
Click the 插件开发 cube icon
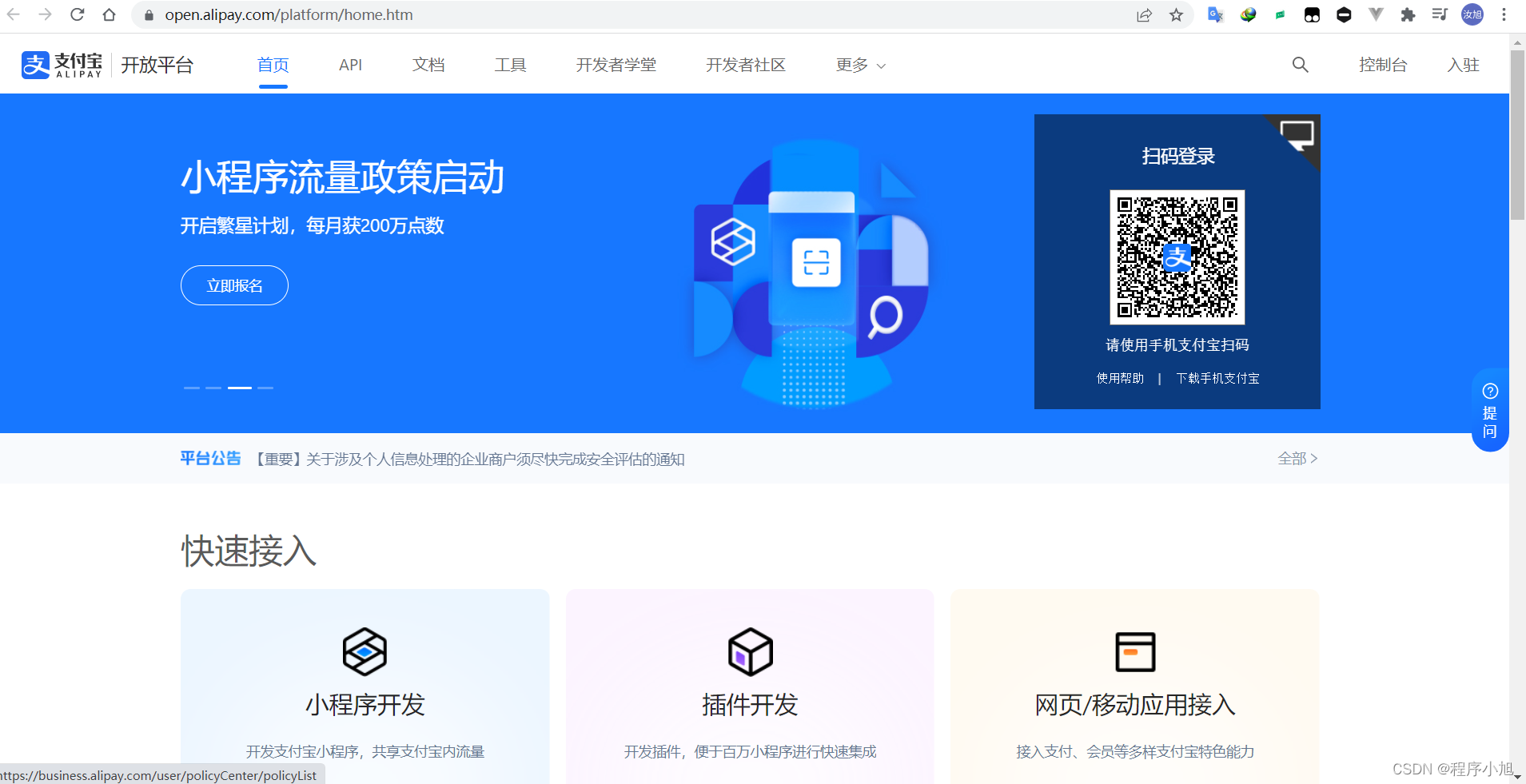click(750, 651)
